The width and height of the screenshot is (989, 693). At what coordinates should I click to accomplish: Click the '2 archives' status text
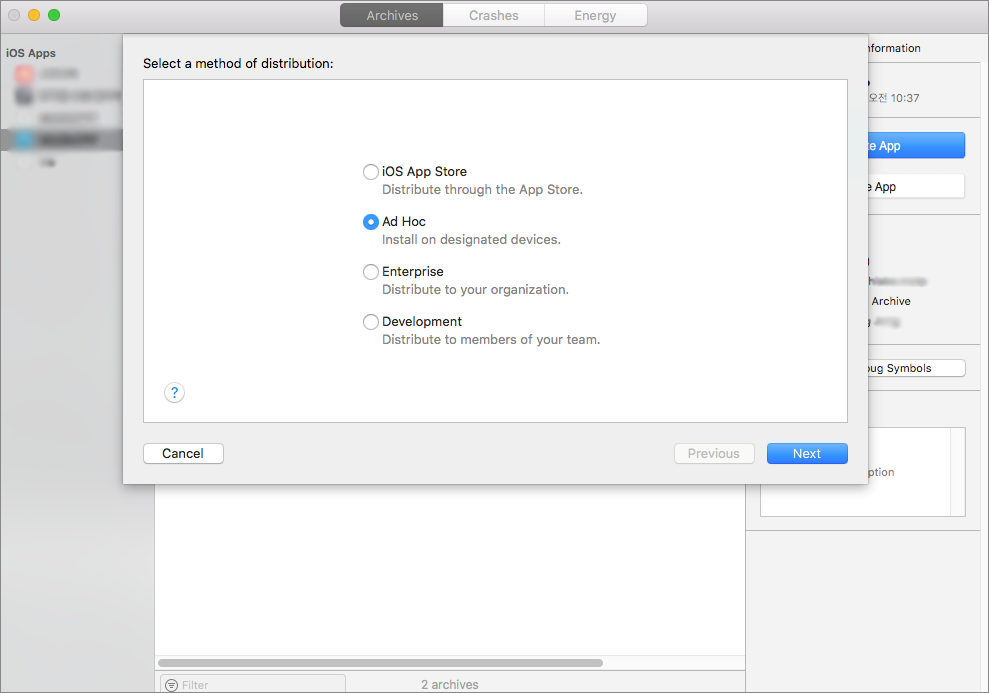450,684
